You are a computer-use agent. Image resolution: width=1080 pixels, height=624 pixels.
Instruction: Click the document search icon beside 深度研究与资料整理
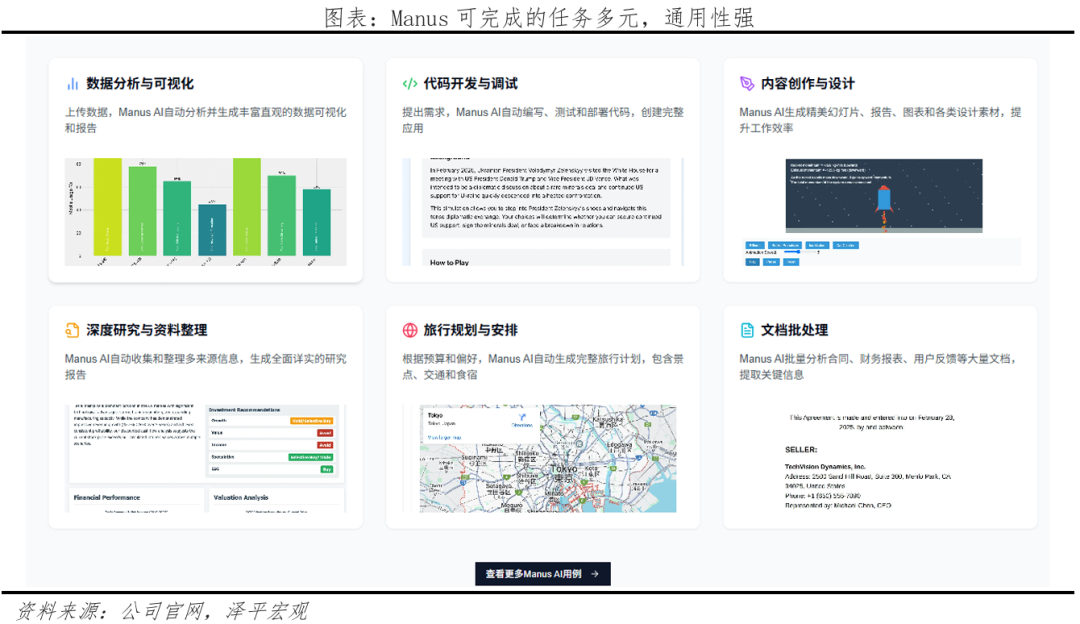click(x=72, y=330)
